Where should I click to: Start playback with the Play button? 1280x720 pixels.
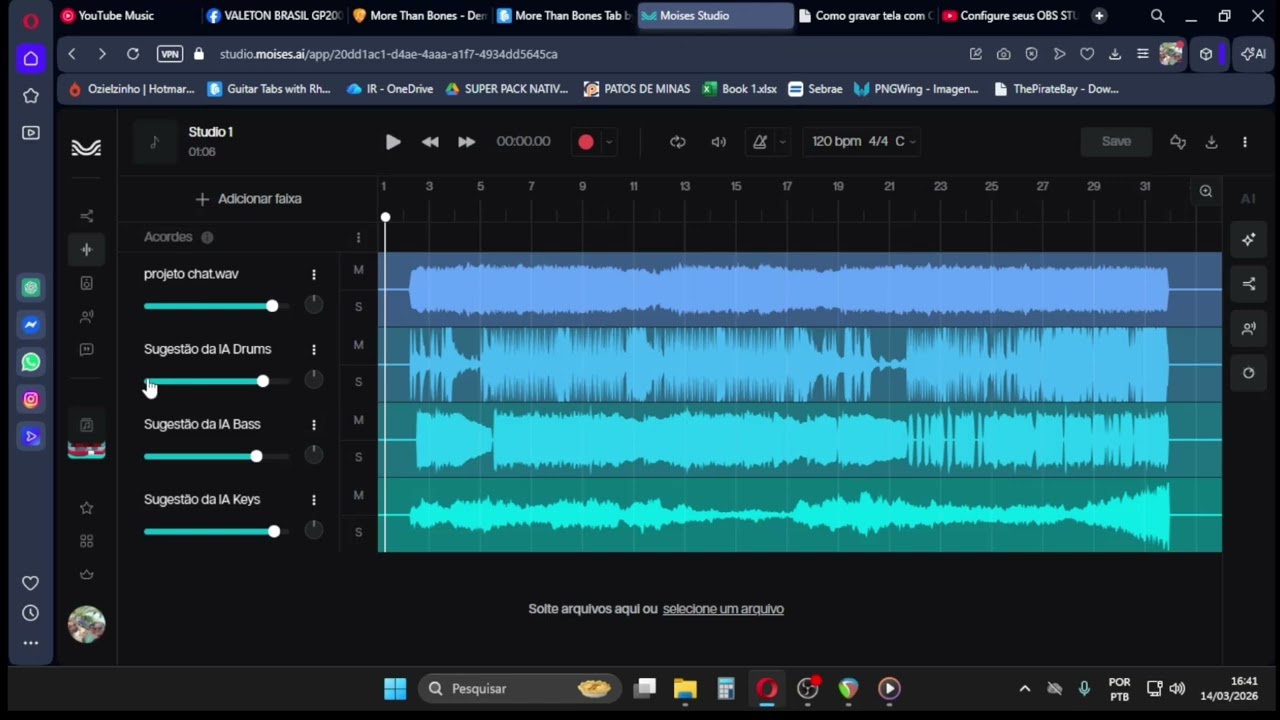393,142
